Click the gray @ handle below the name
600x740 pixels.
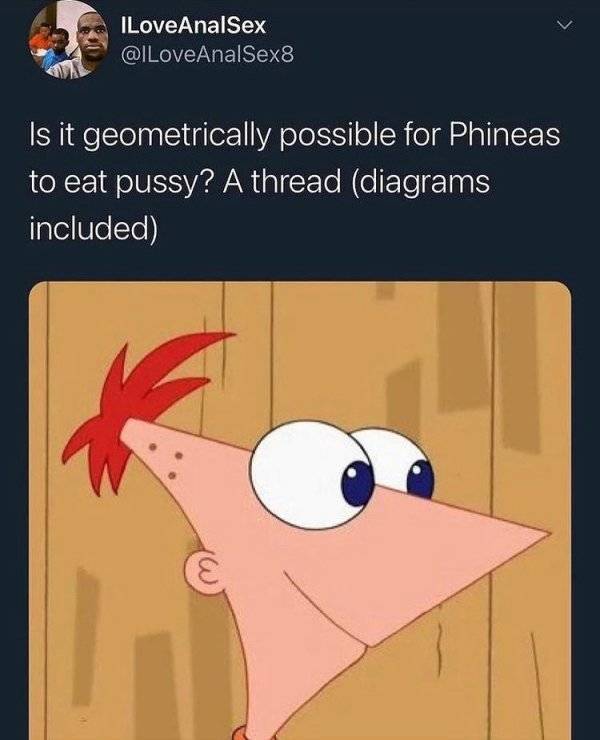tap(208, 55)
